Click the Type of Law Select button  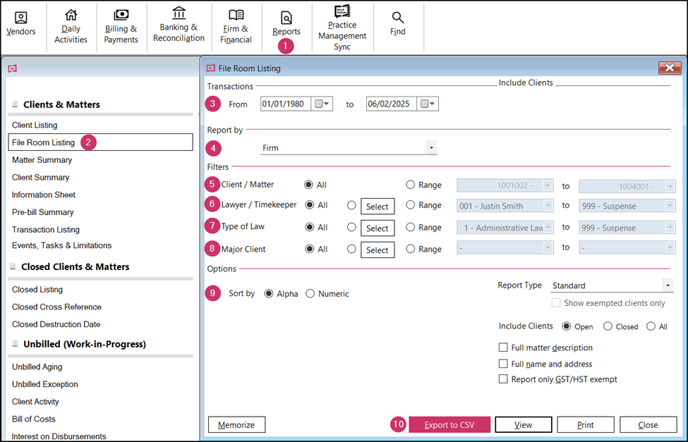tap(377, 228)
